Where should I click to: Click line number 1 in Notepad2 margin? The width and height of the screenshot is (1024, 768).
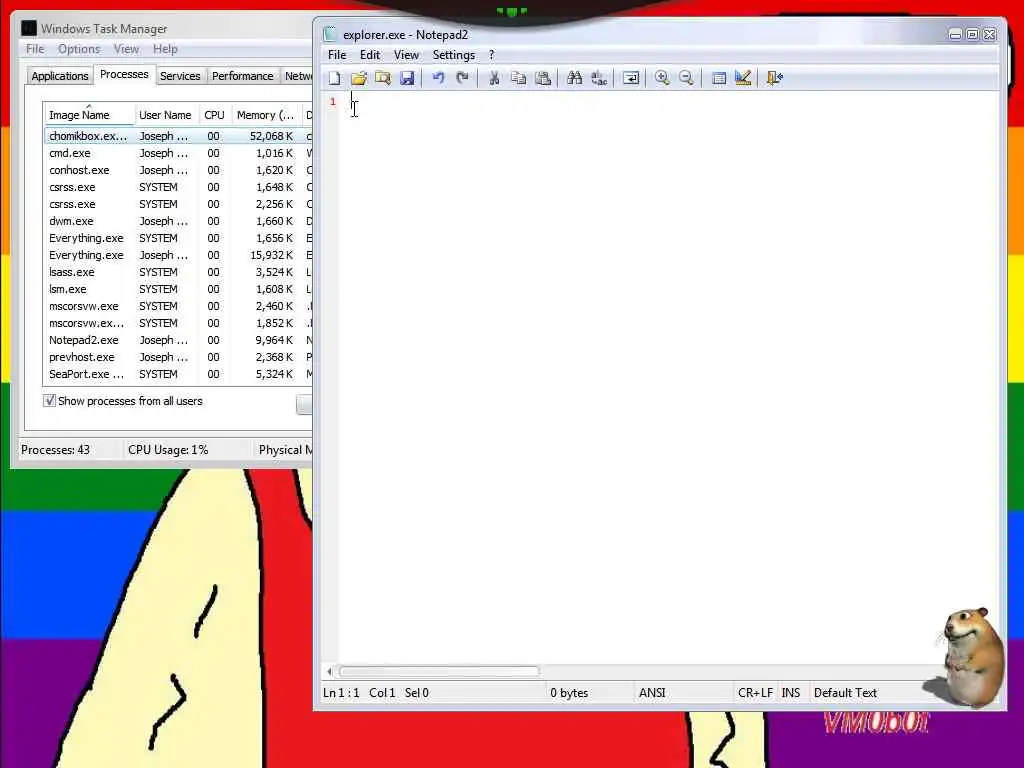coord(333,101)
